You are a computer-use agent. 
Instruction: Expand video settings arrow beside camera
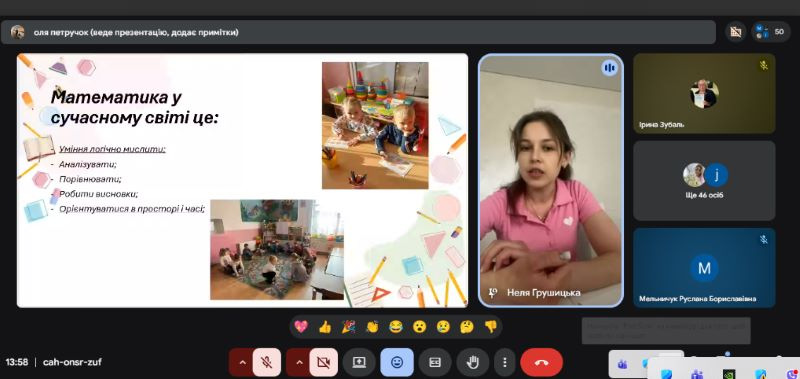299,362
